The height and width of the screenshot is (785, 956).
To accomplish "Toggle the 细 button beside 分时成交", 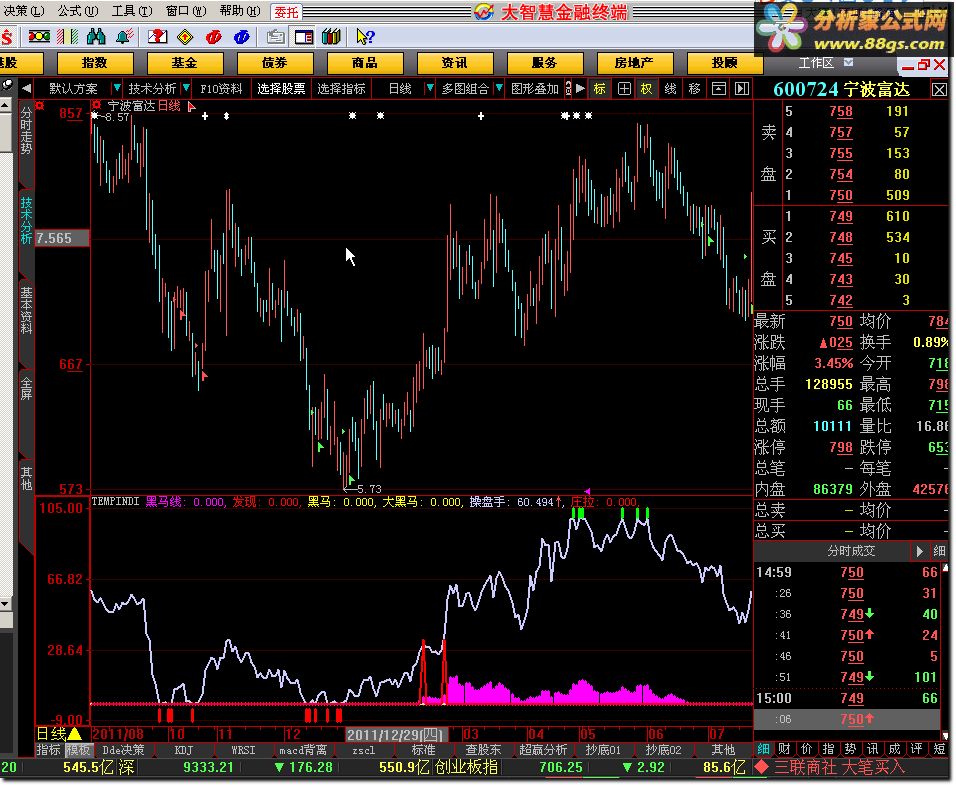I will [939, 551].
